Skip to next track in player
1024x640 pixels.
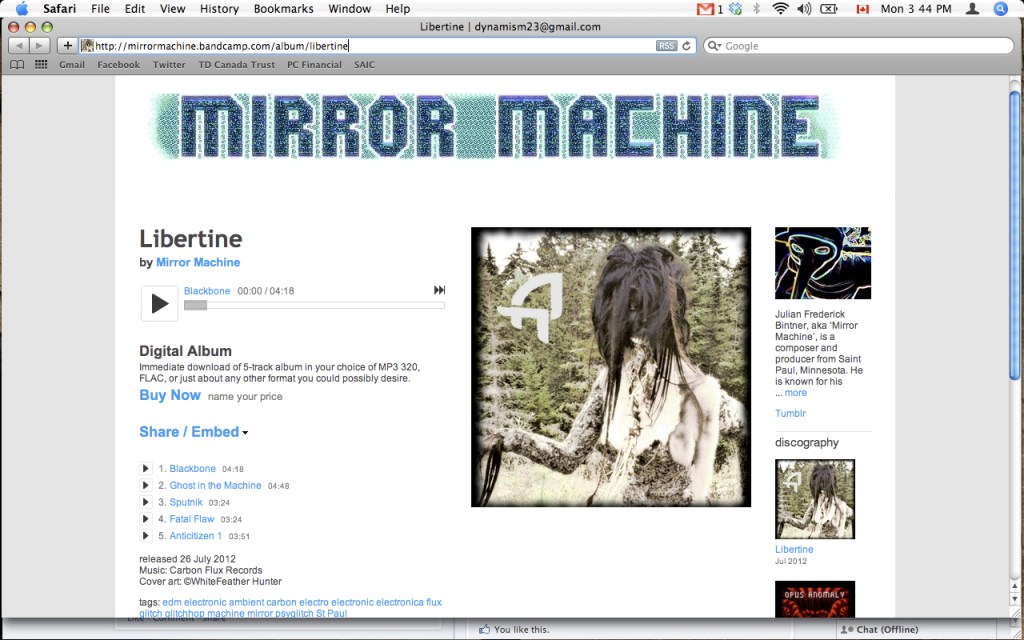(x=439, y=290)
